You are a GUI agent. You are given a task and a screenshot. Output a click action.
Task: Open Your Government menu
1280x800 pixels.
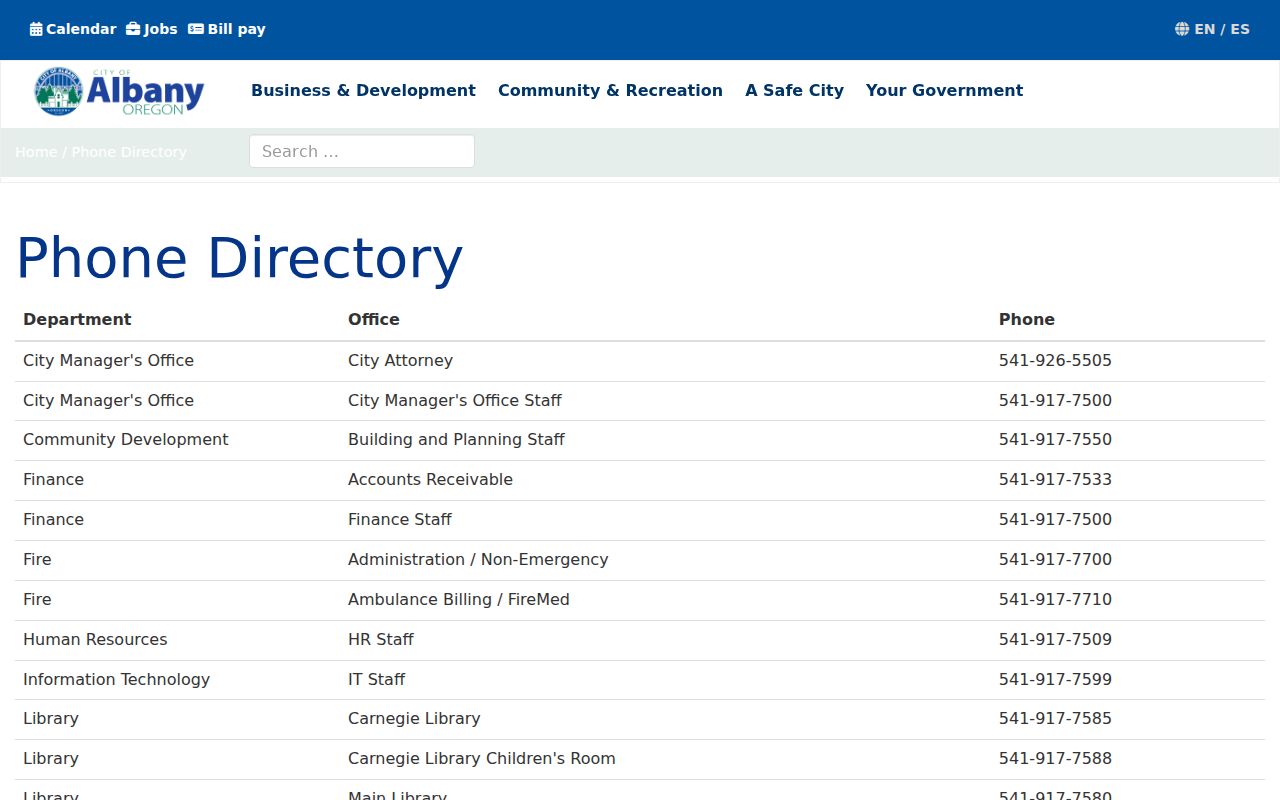coord(944,90)
